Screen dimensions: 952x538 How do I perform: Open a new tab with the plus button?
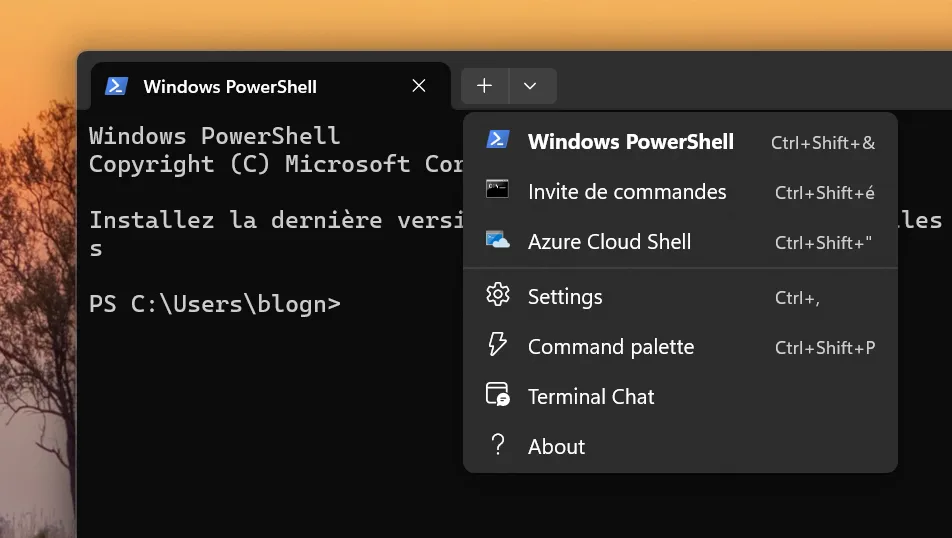(484, 86)
